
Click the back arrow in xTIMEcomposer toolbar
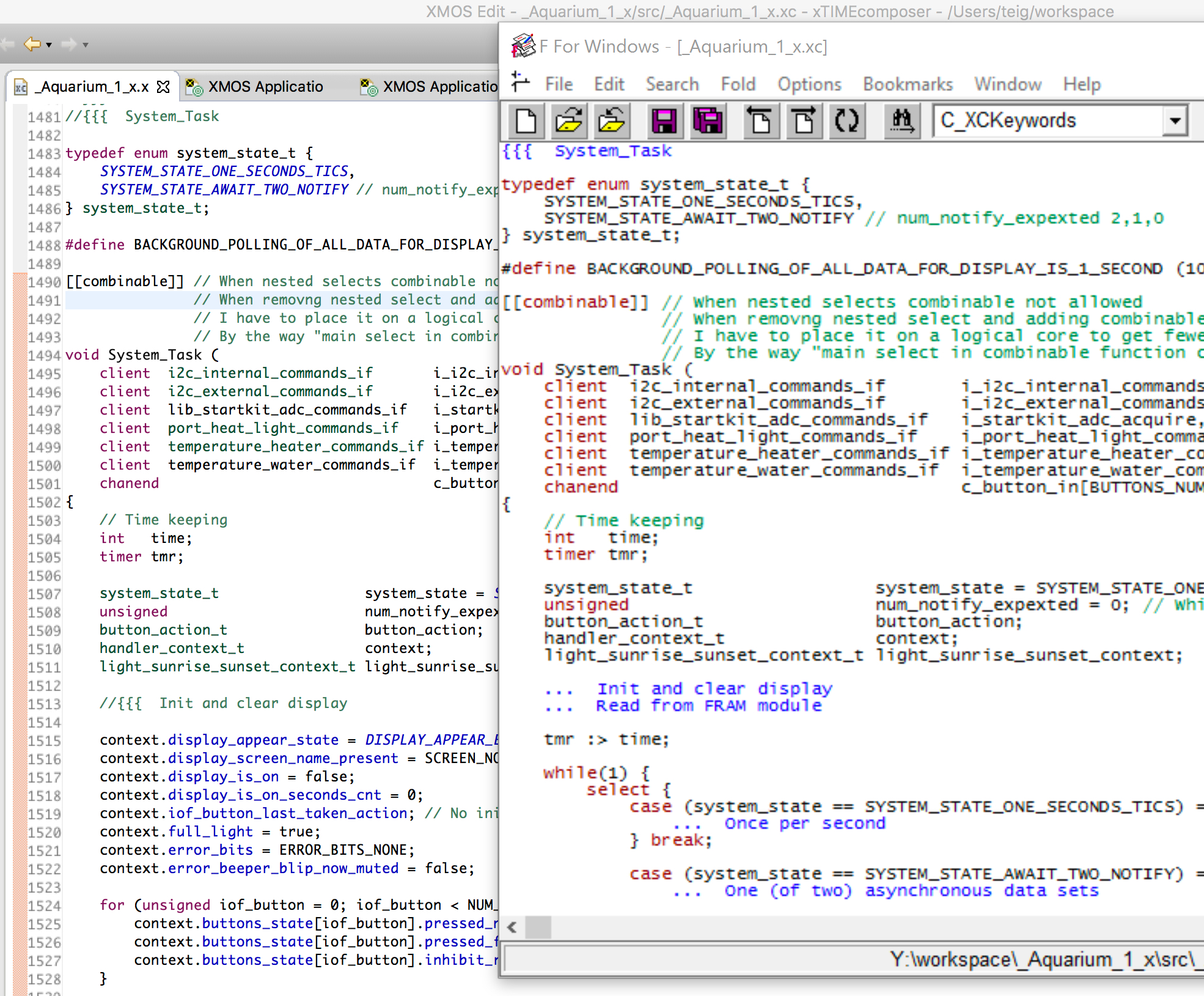[7, 44]
